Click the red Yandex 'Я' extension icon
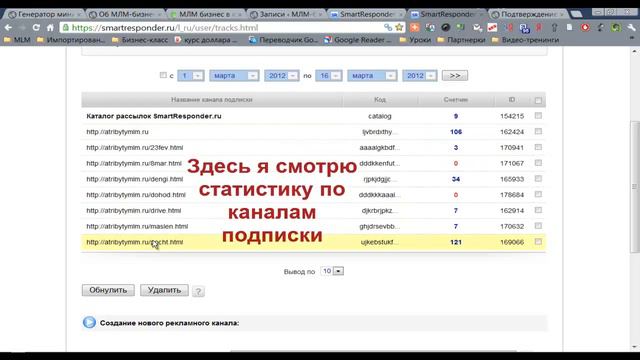 [x=539, y=27]
